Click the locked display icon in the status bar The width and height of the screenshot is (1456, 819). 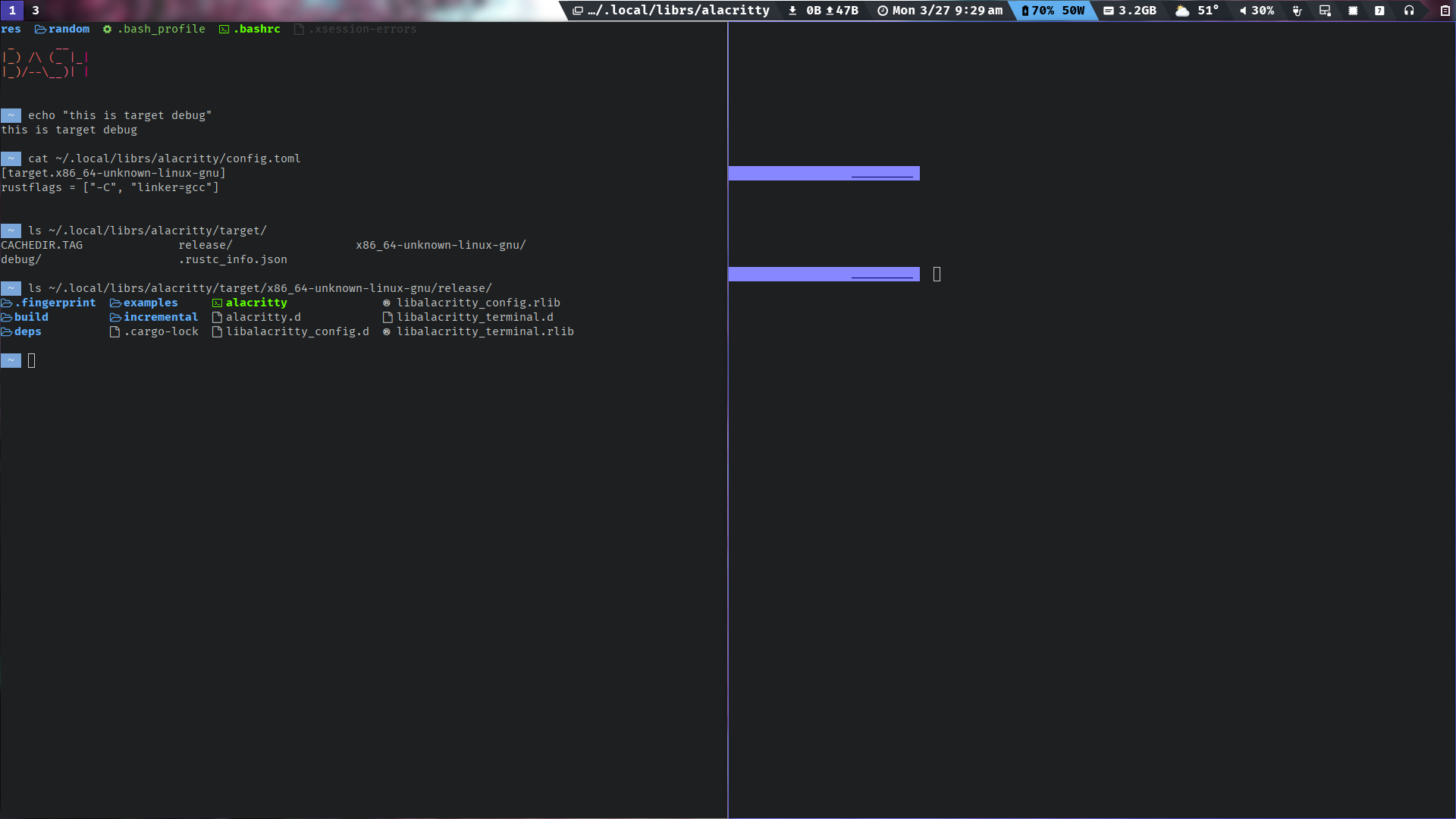[x=1325, y=10]
